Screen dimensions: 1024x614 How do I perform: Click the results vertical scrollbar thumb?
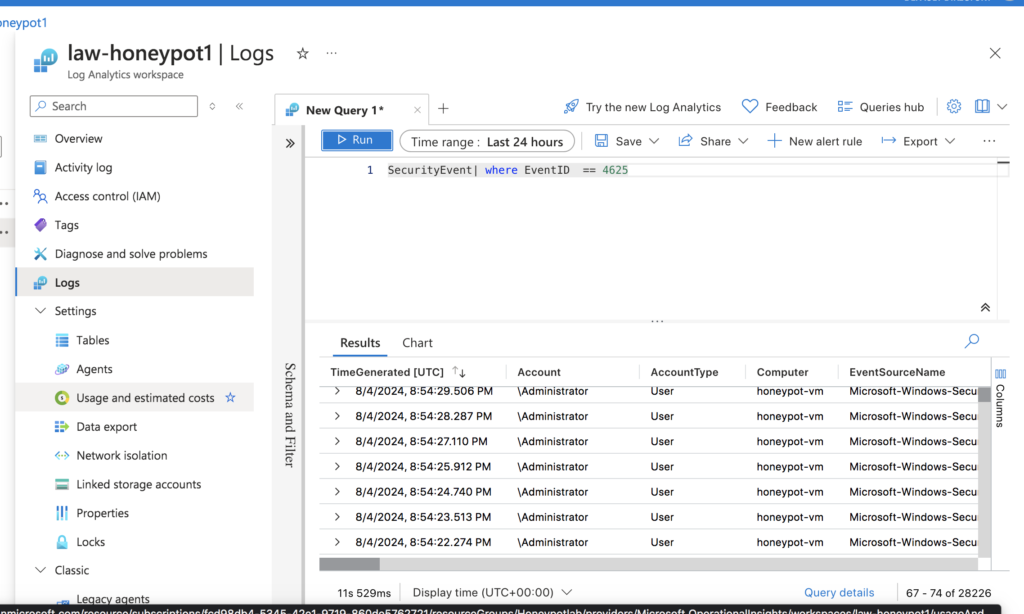coord(984,395)
